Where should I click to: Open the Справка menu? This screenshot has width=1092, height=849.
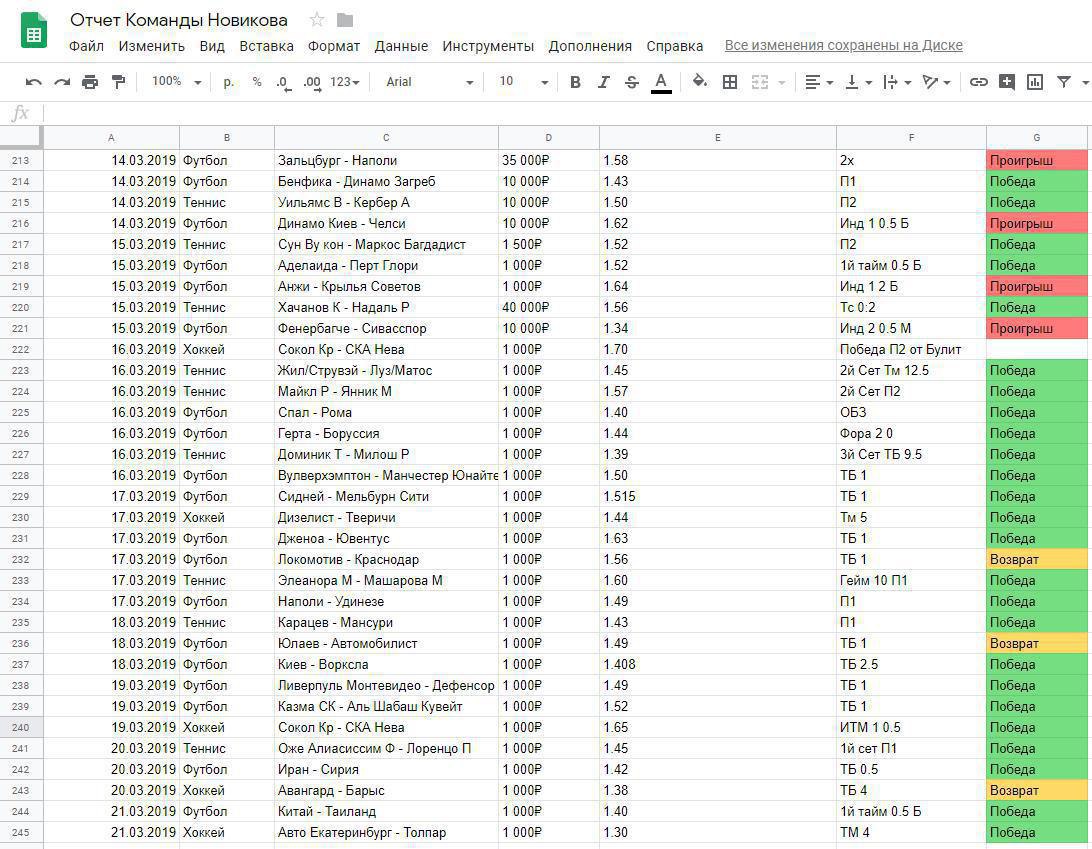pos(674,46)
